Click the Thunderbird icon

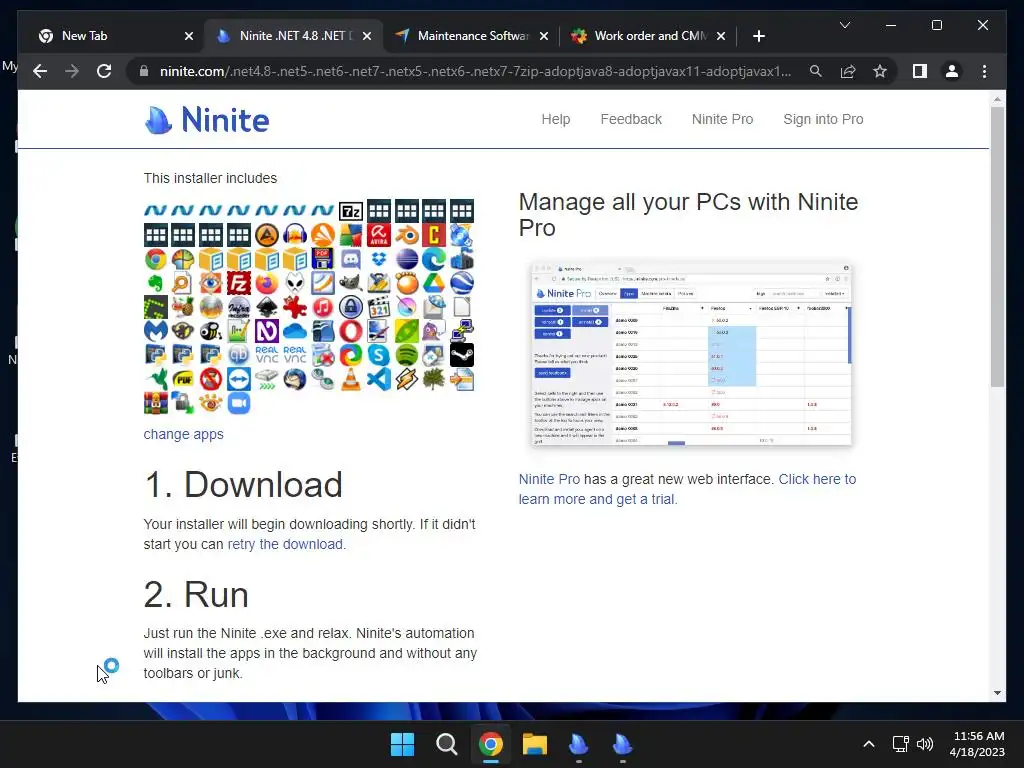(295, 379)
